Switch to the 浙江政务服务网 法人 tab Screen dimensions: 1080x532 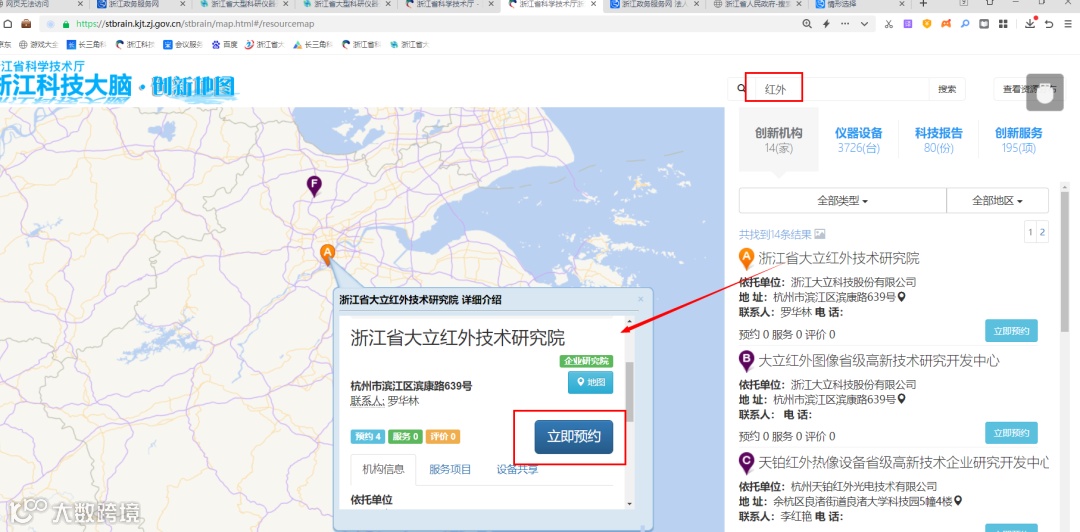coord(656,4)
